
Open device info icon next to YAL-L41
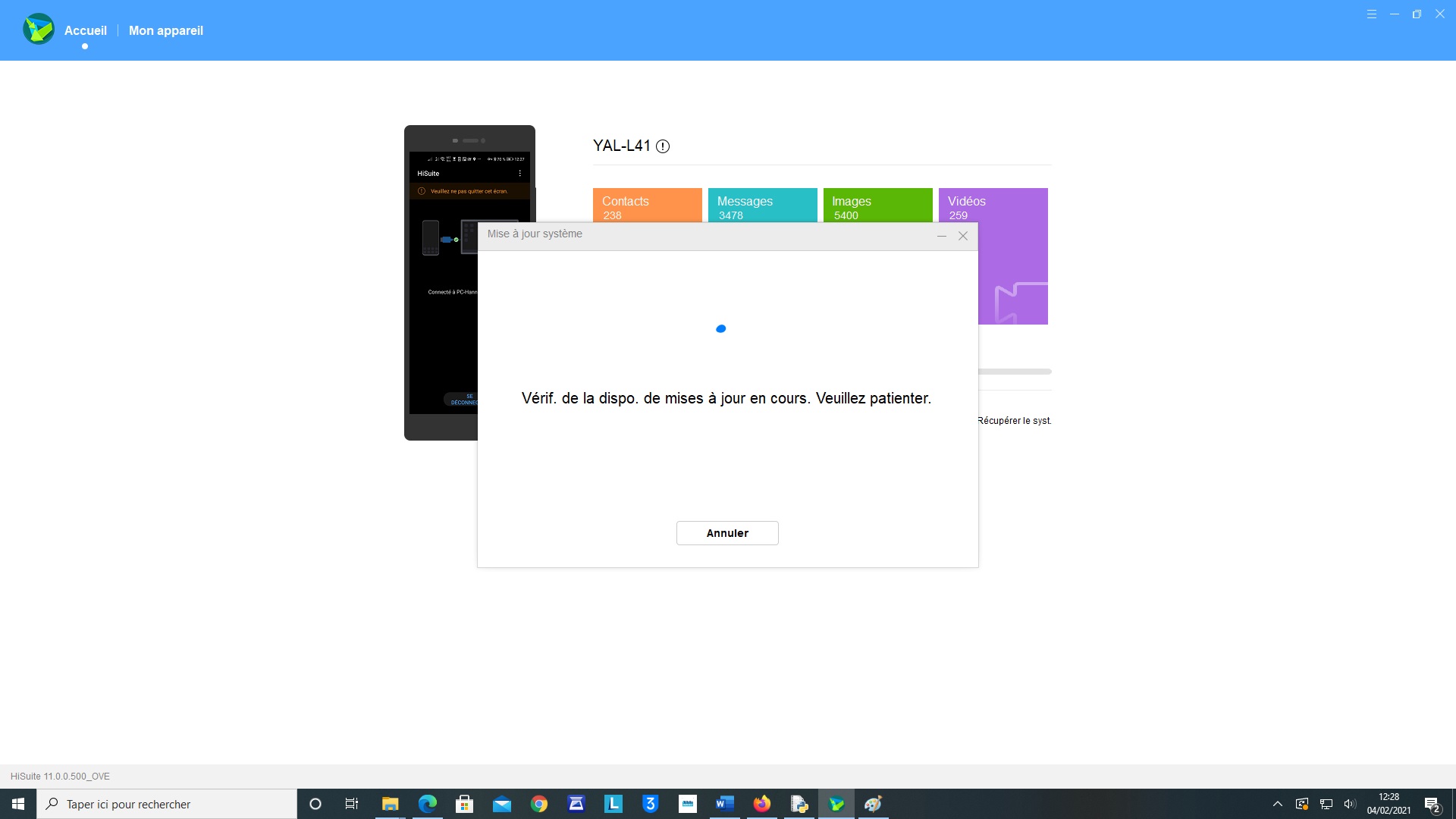pos(663,146)
